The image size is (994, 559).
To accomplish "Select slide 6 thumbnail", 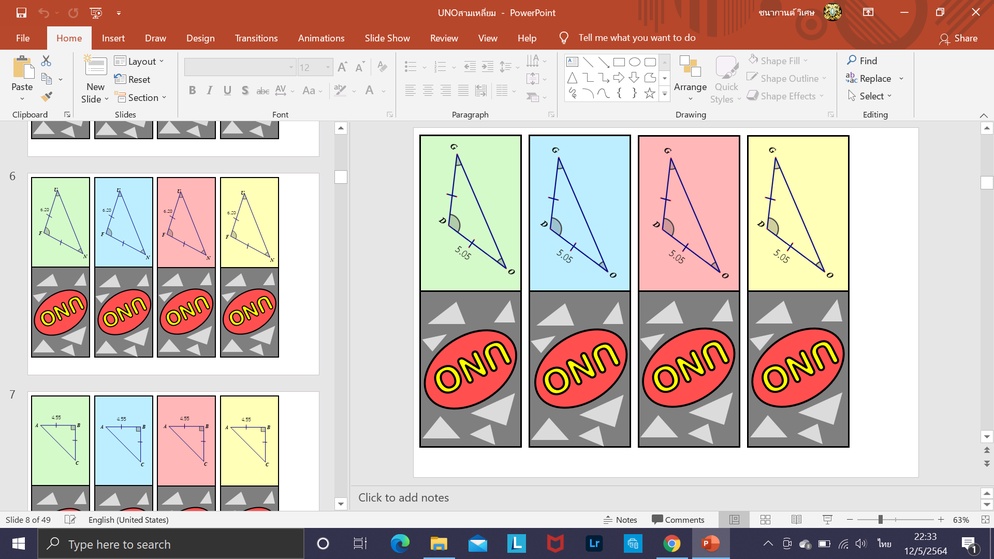I will pyautogui.click(x=172, y=273).
